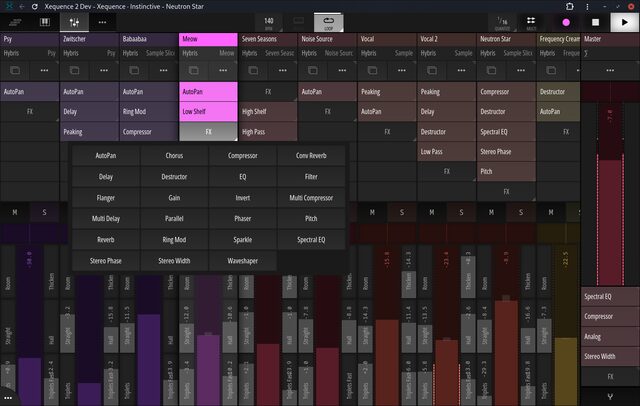Select the Seven Seasons track name header
The height and width of the screenshot is (406, 640).
(268, 39)
